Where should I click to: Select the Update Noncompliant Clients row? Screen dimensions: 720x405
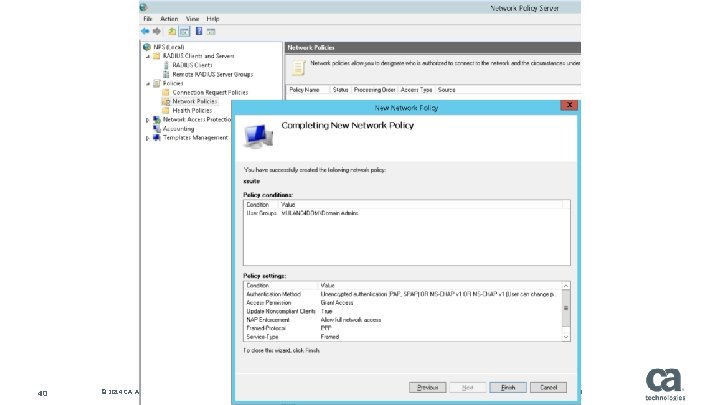[x=403, y=311]
